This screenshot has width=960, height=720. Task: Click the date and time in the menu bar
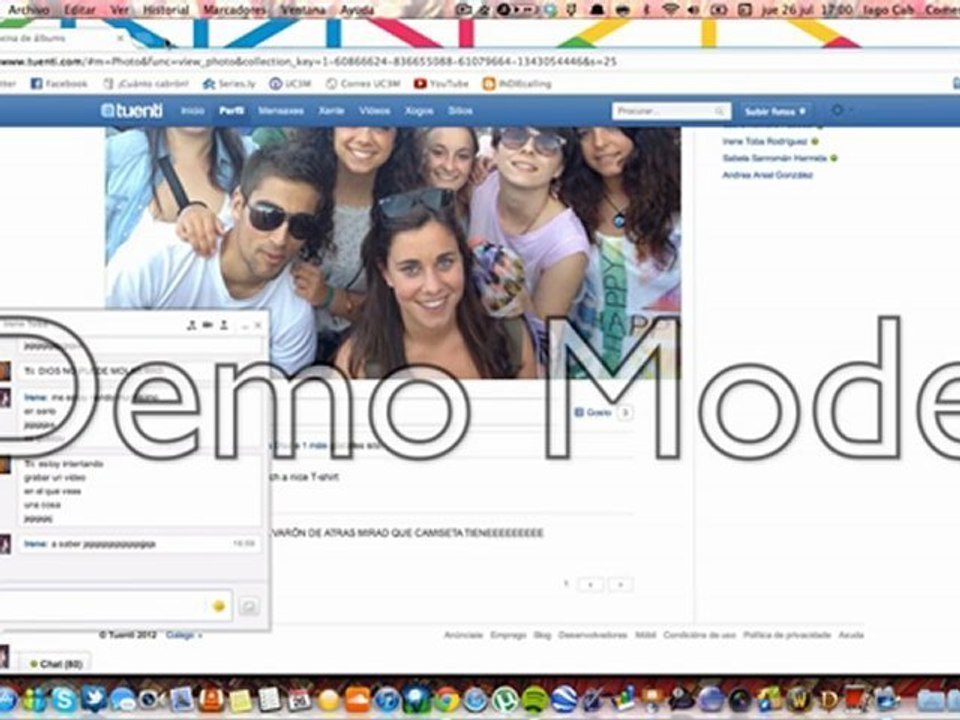pyautogui.click(x=807, y=10)
